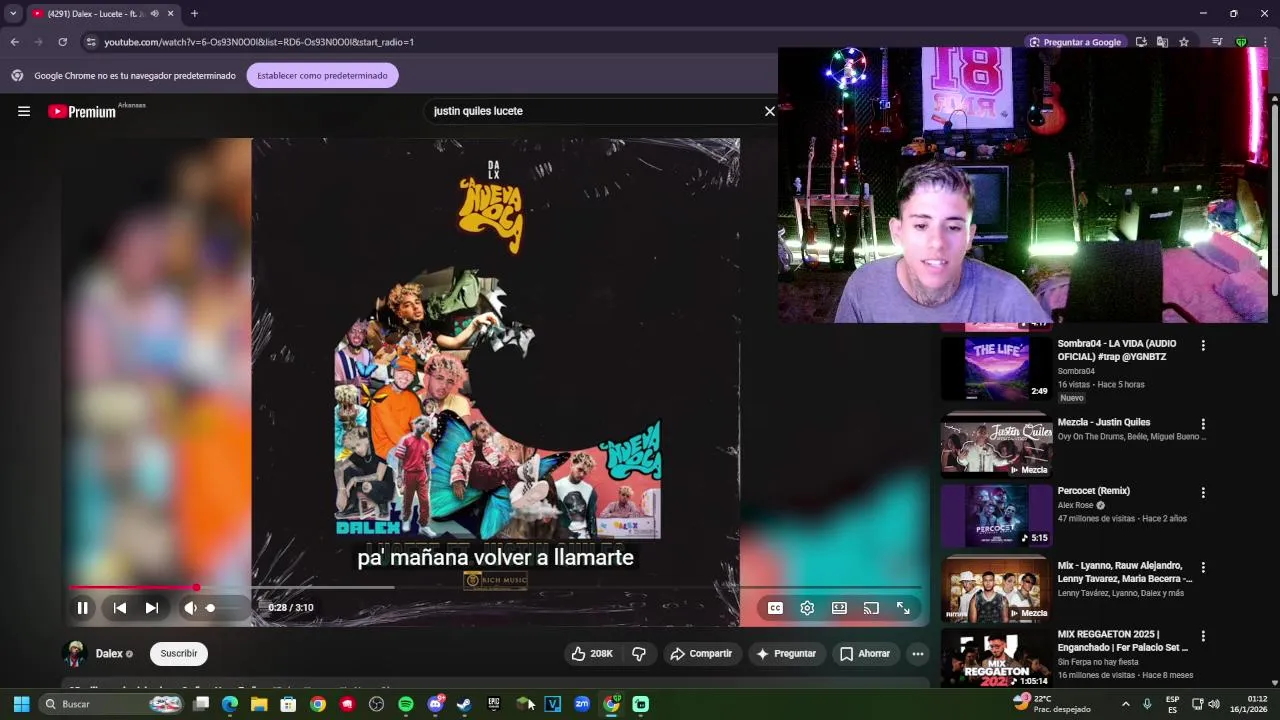Clear the YouTube search text
This screenshot has width=1280, height=720.
770,111
